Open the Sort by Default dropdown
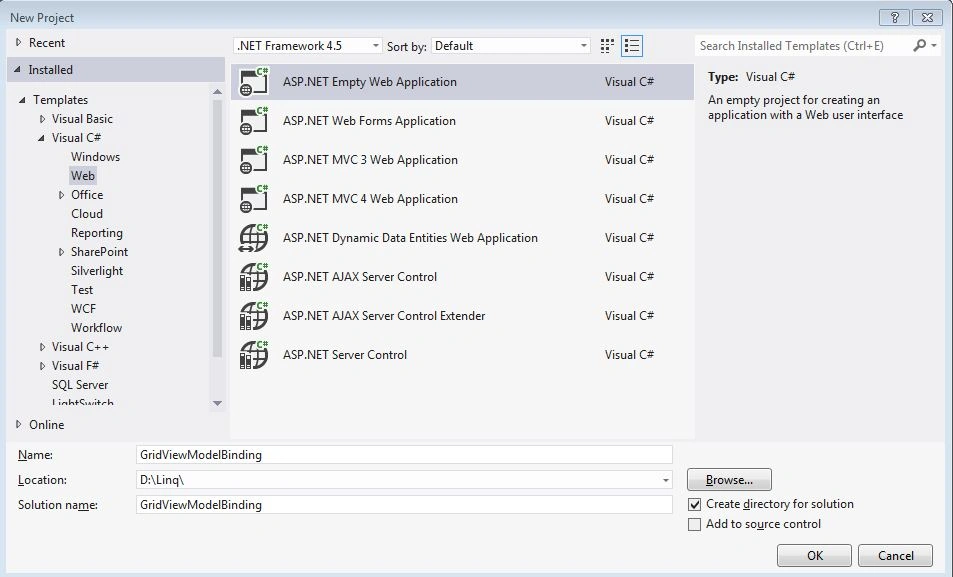Viewport: 953px width, 577px height. coord(511,46)
